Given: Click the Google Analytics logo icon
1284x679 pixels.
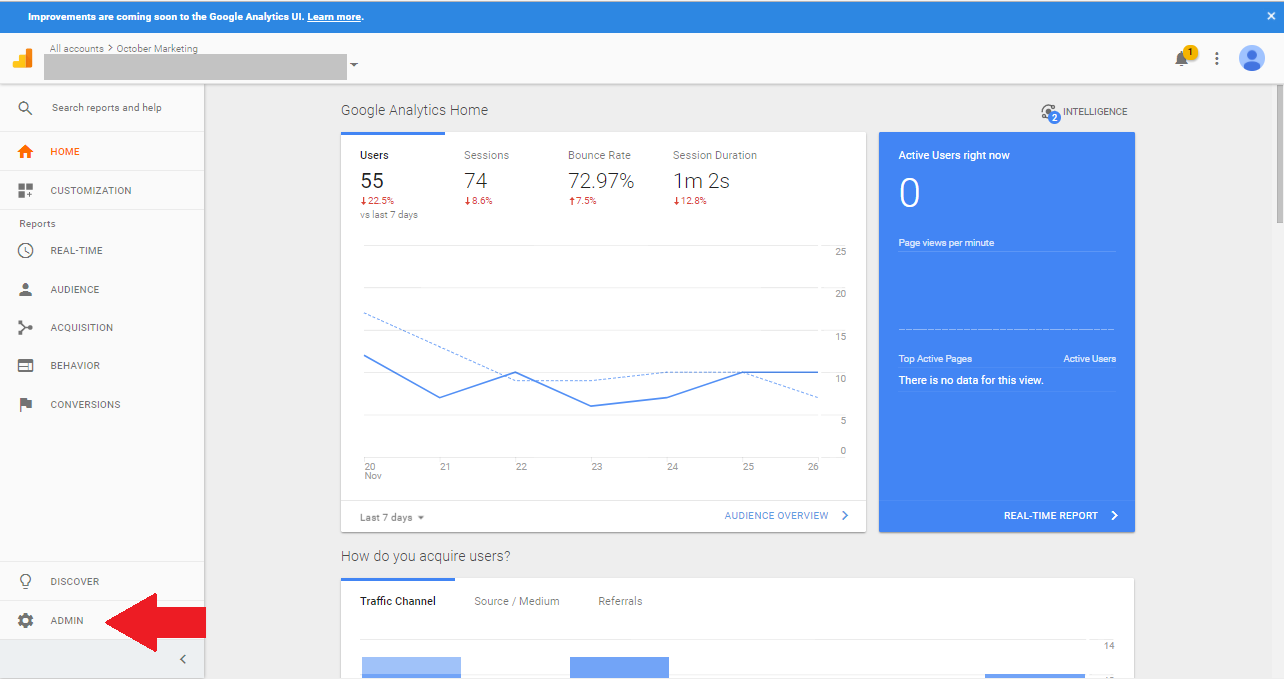Looking at the screenshot, I should 22,58.
